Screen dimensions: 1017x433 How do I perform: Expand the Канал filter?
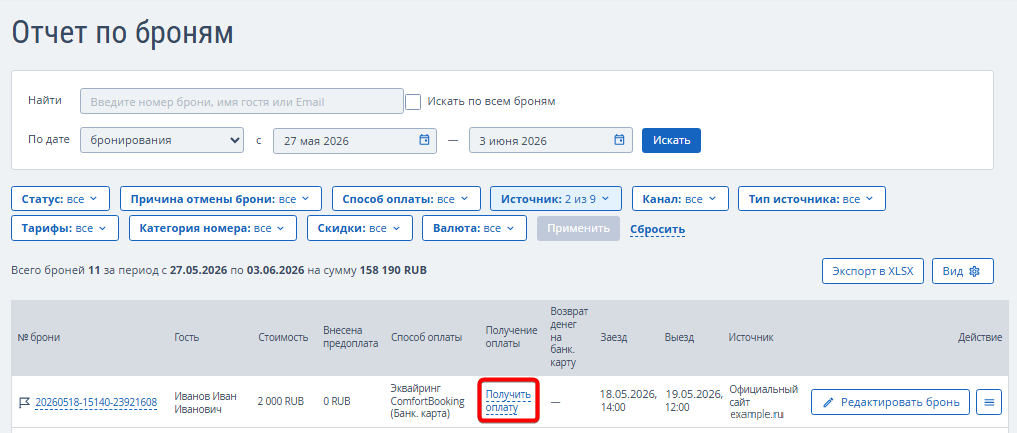680,199
